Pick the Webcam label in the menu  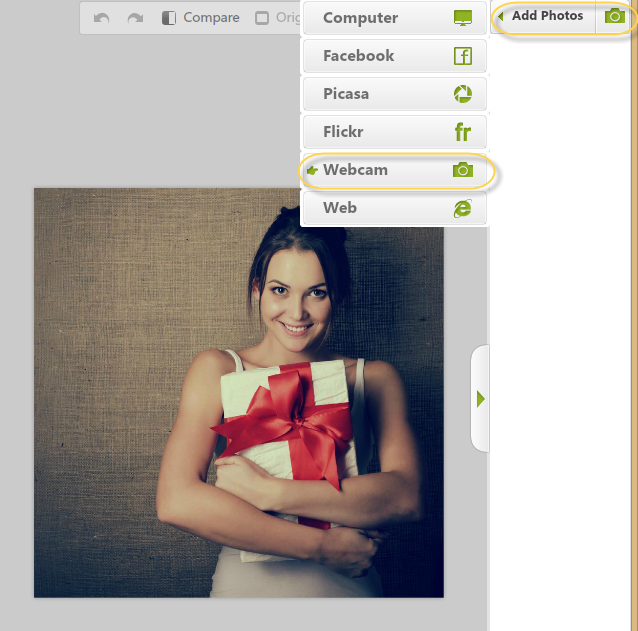[x=355, y=170]
